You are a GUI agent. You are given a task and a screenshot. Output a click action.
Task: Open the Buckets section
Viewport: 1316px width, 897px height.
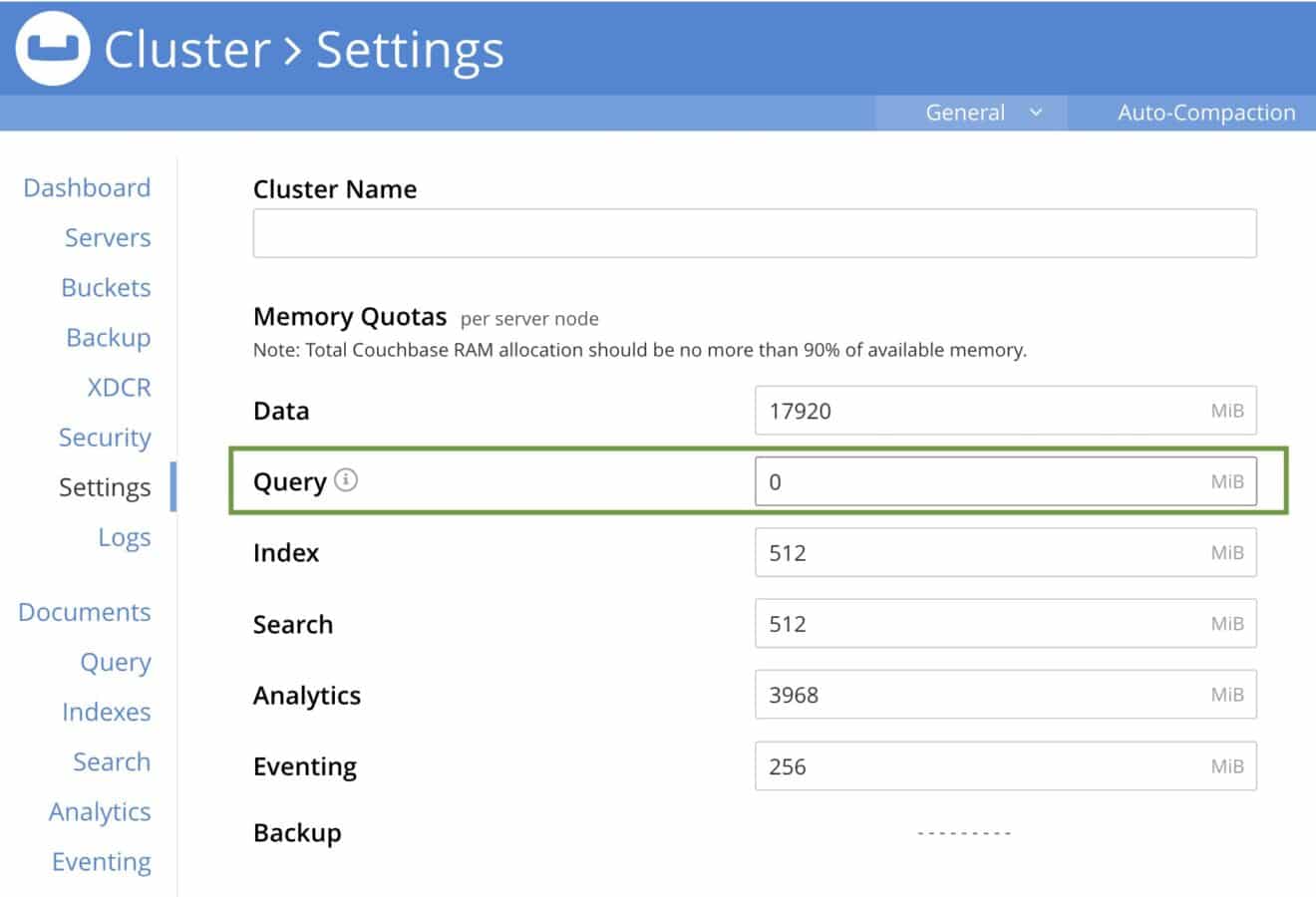point(106,287)
